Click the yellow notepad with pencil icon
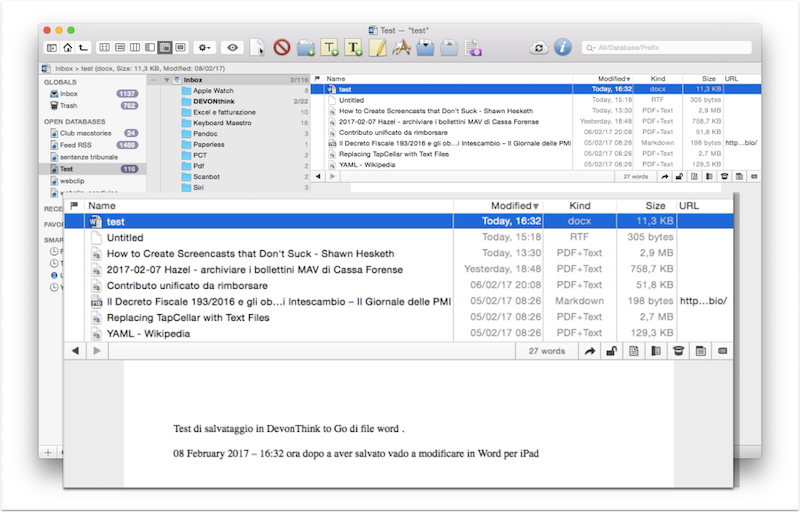Image resolution: width=800 pixels, height=512 pixels. 378,47
